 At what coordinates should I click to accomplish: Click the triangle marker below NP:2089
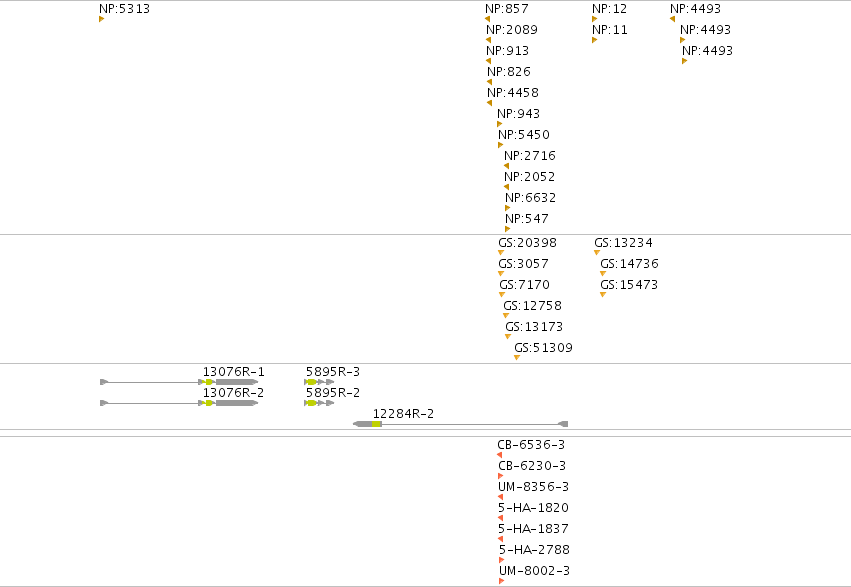[488, 40]
